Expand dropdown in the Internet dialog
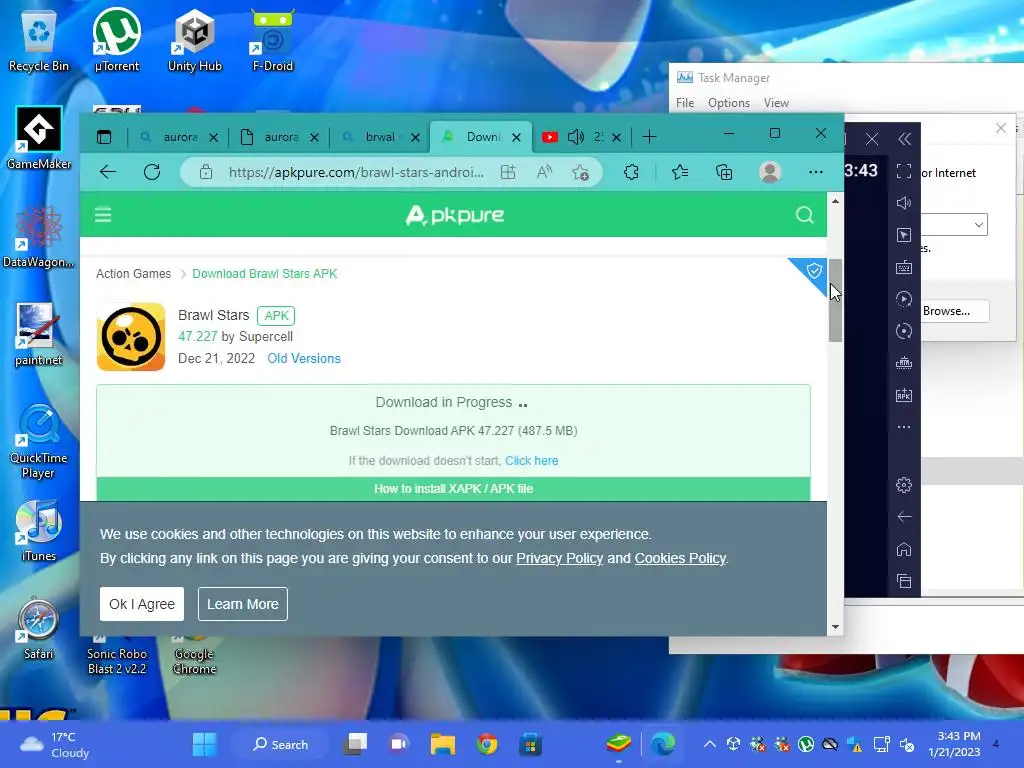 978,225
